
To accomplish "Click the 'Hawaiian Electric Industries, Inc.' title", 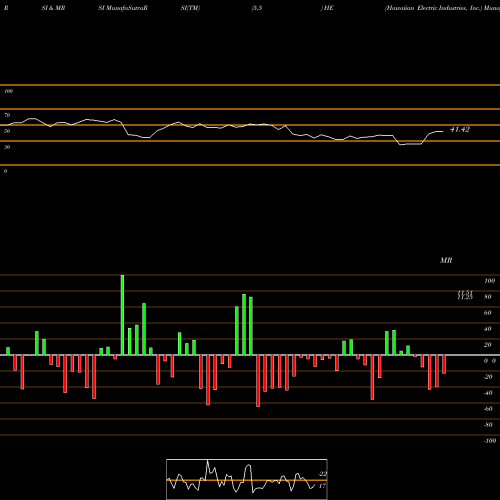I will point(433,8).
